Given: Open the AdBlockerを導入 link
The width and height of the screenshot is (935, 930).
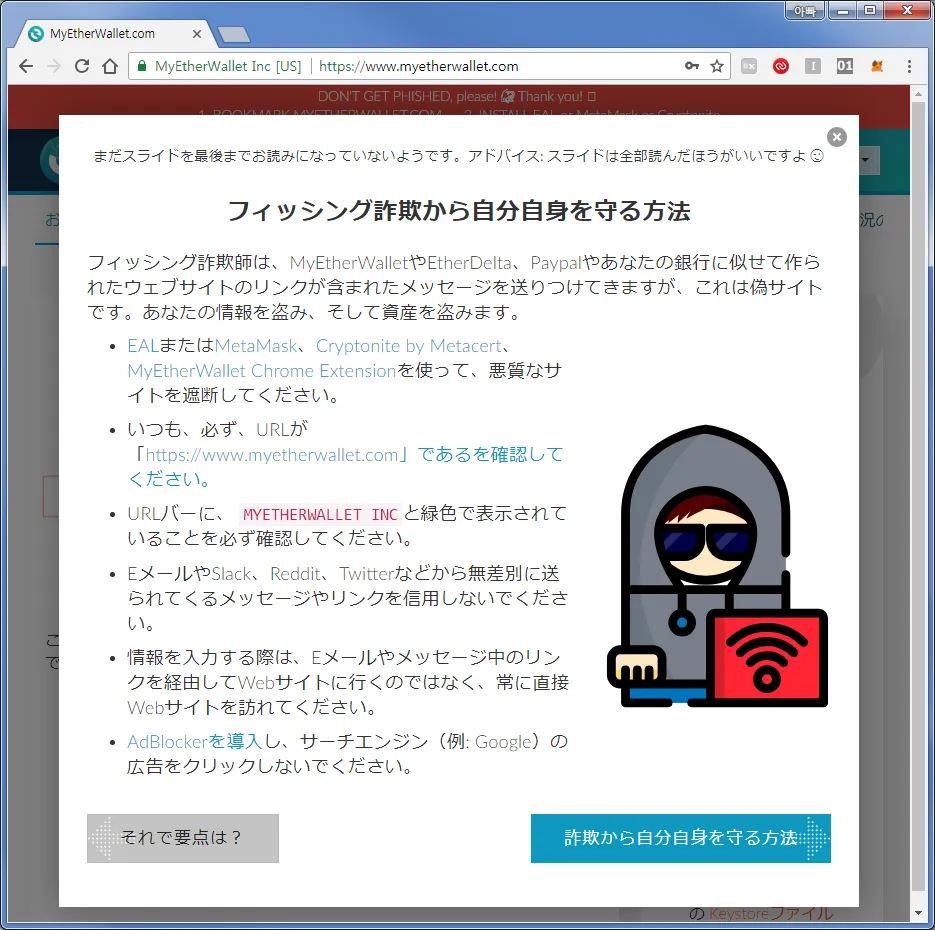Looking at the screenshot, I should [x=194, y=742].
